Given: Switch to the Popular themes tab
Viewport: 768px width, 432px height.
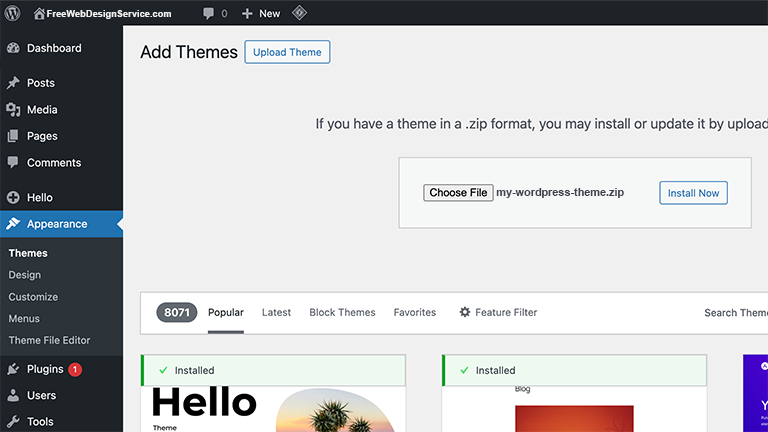Looking at the screenshot, I should pos(226,312).
